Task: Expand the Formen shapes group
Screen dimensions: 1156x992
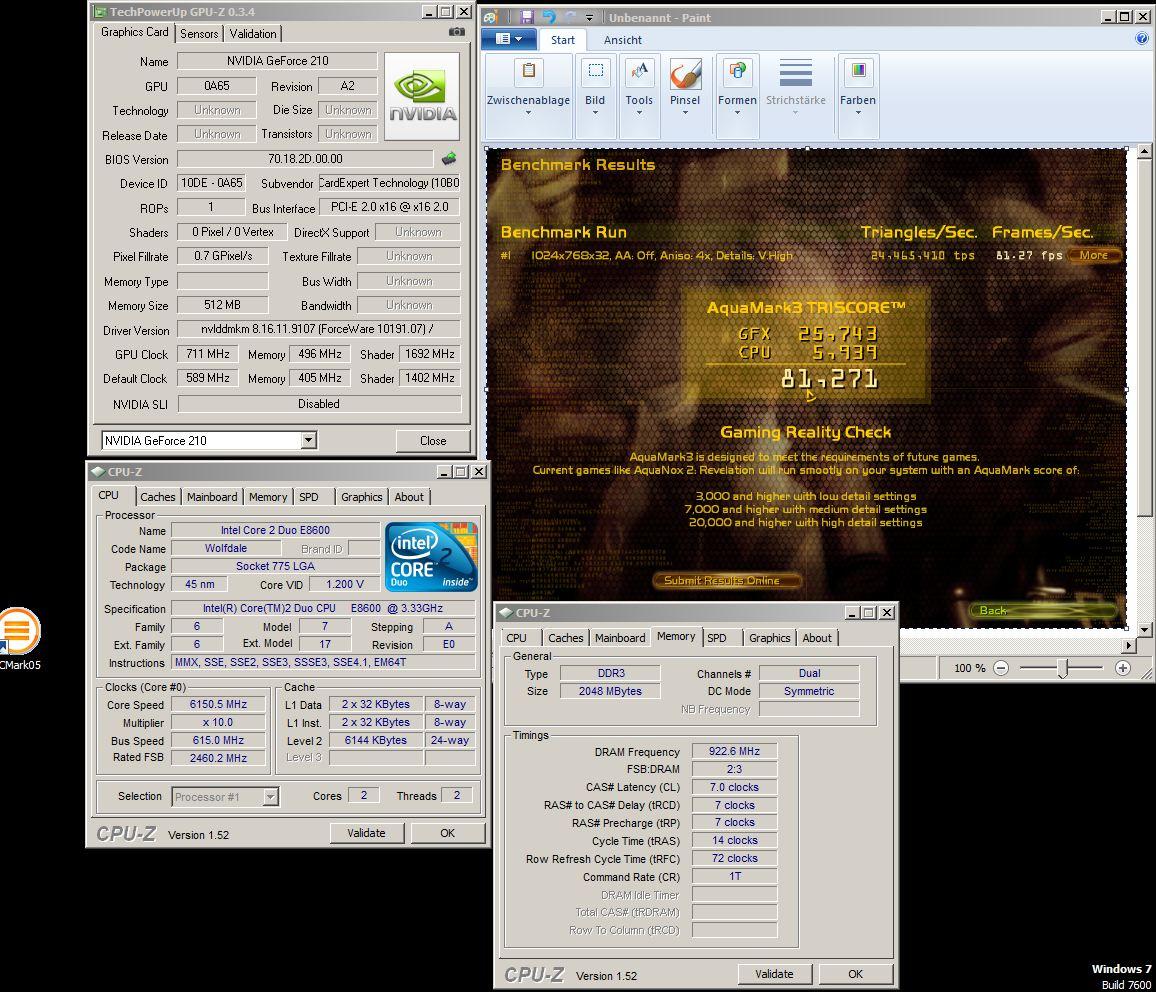Action: click(737, 96)
